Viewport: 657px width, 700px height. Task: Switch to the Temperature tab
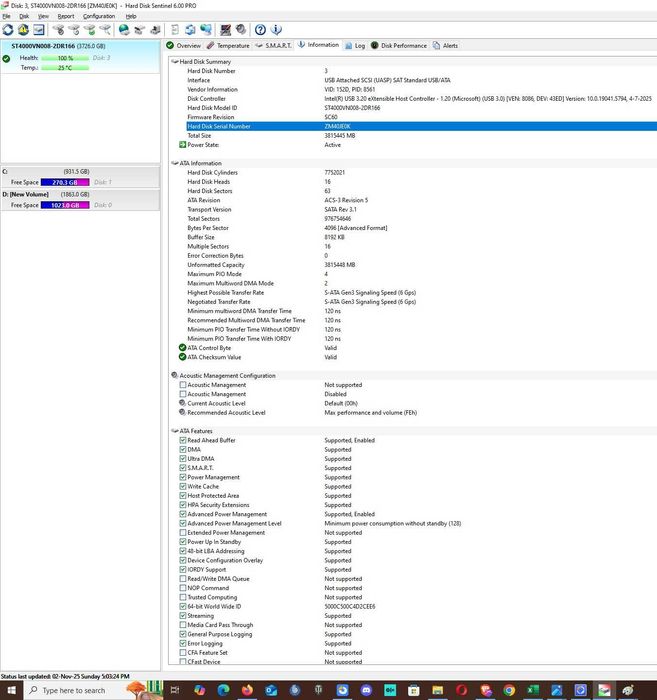[228, 46]
